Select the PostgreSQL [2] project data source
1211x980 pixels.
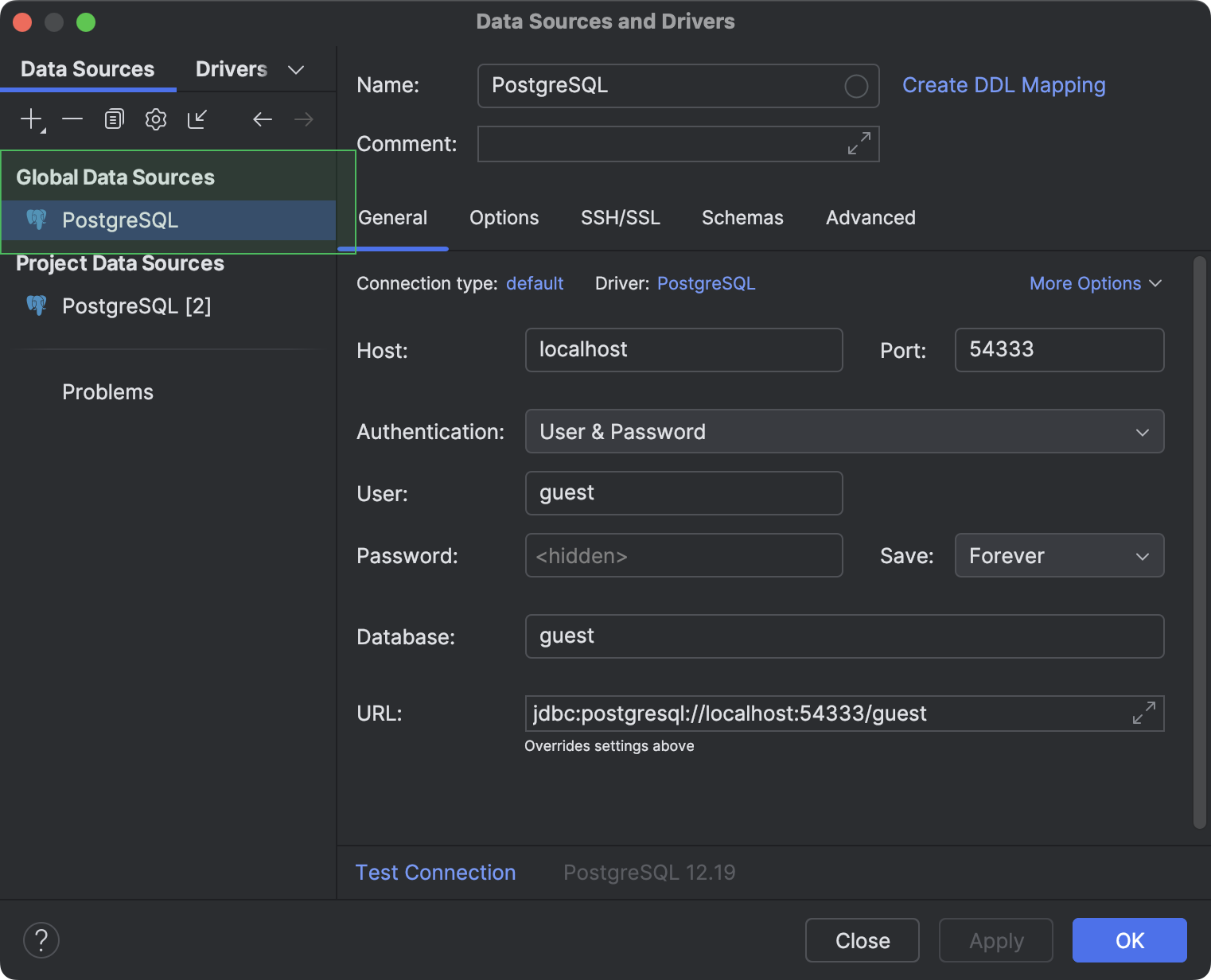click(x=136, y=305)
